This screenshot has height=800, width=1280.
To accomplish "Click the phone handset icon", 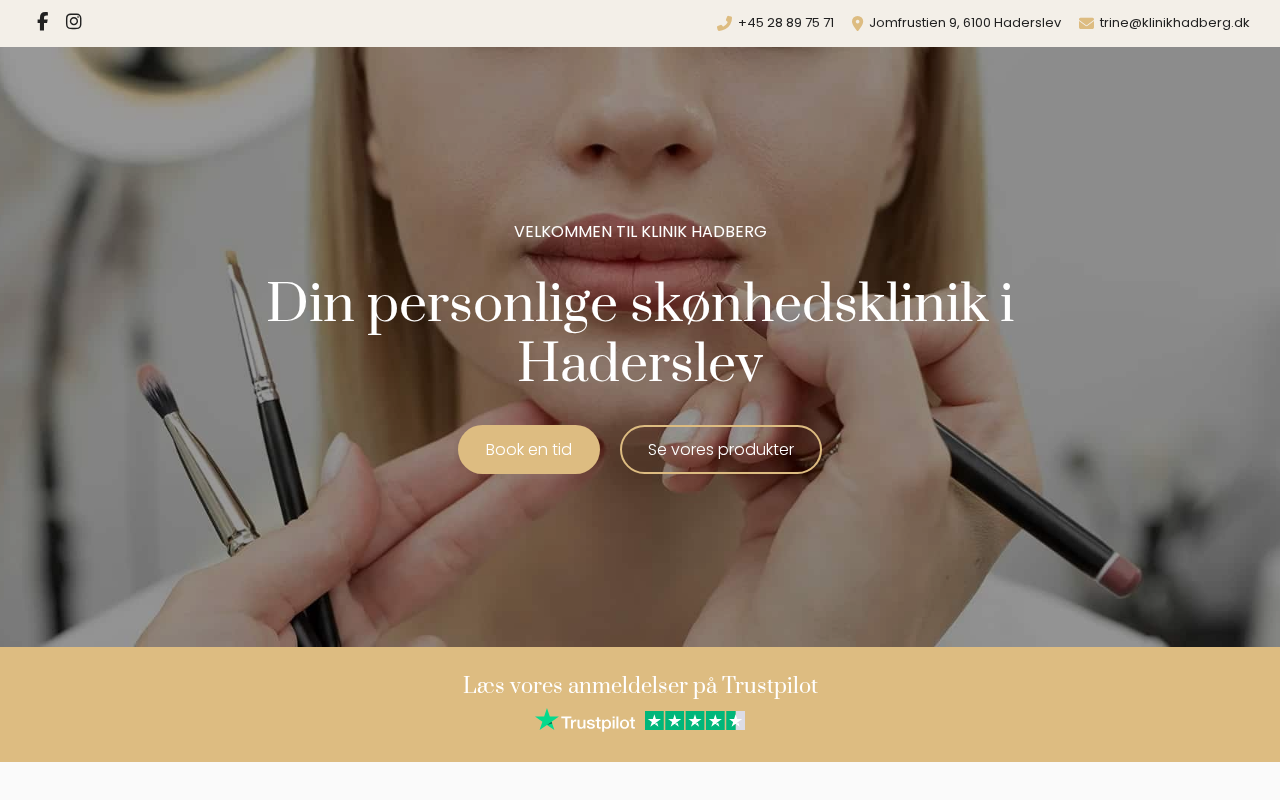I will point(724,23).
